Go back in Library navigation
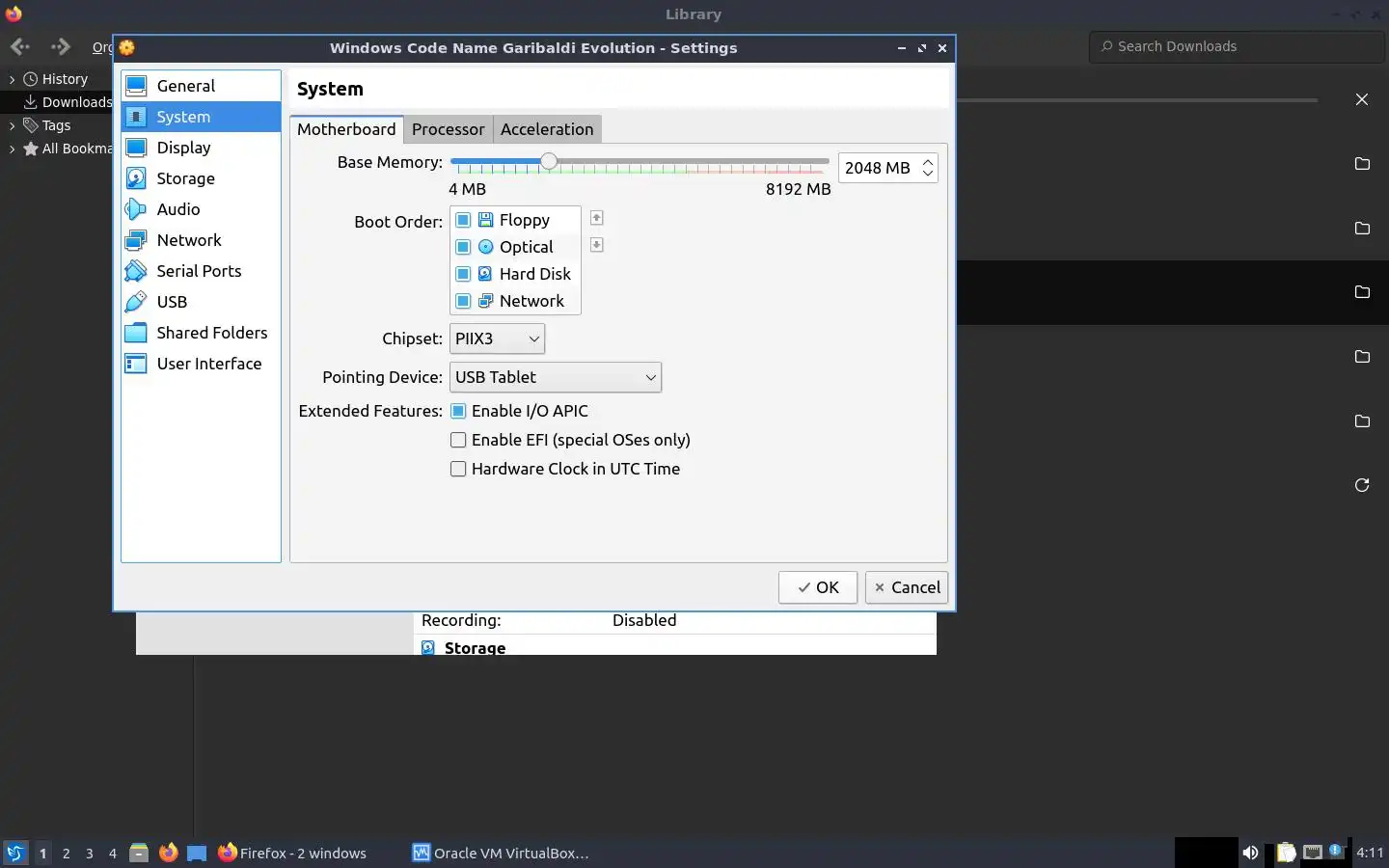The width and height of the screenshot is (1389, 868). 20,46
